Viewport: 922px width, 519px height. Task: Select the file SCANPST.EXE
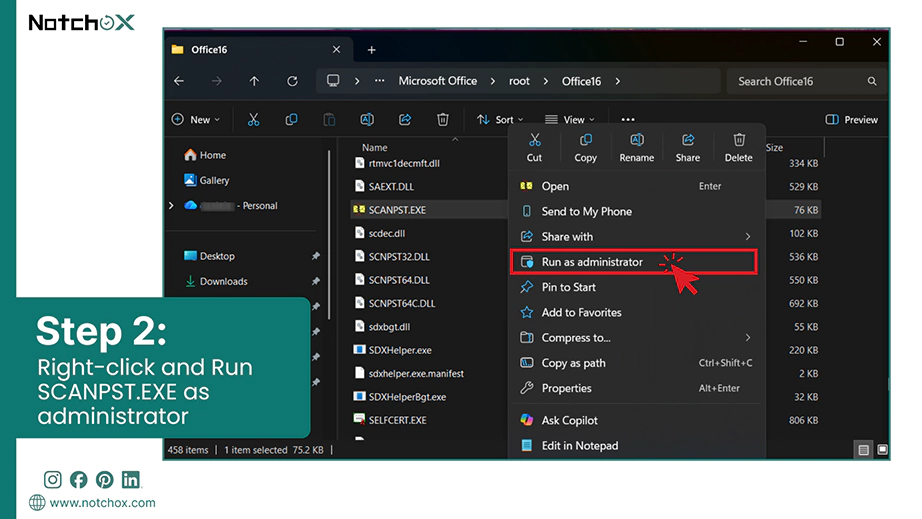[x=389, y=209]
